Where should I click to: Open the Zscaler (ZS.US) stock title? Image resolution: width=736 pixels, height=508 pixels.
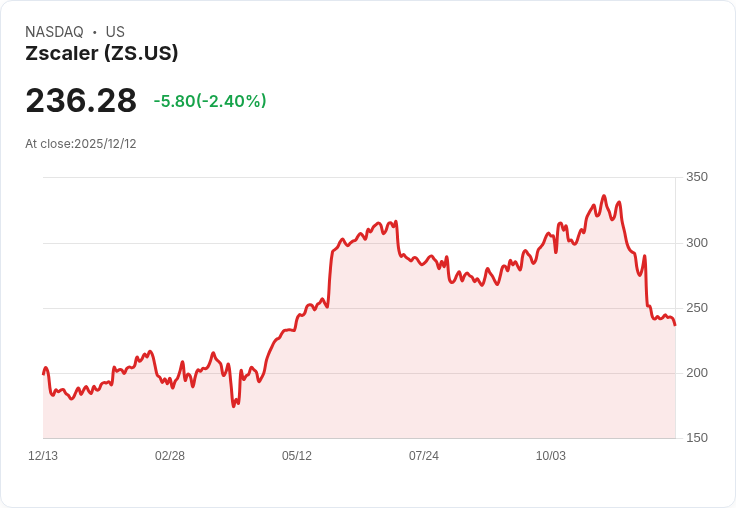coord(101,54)
